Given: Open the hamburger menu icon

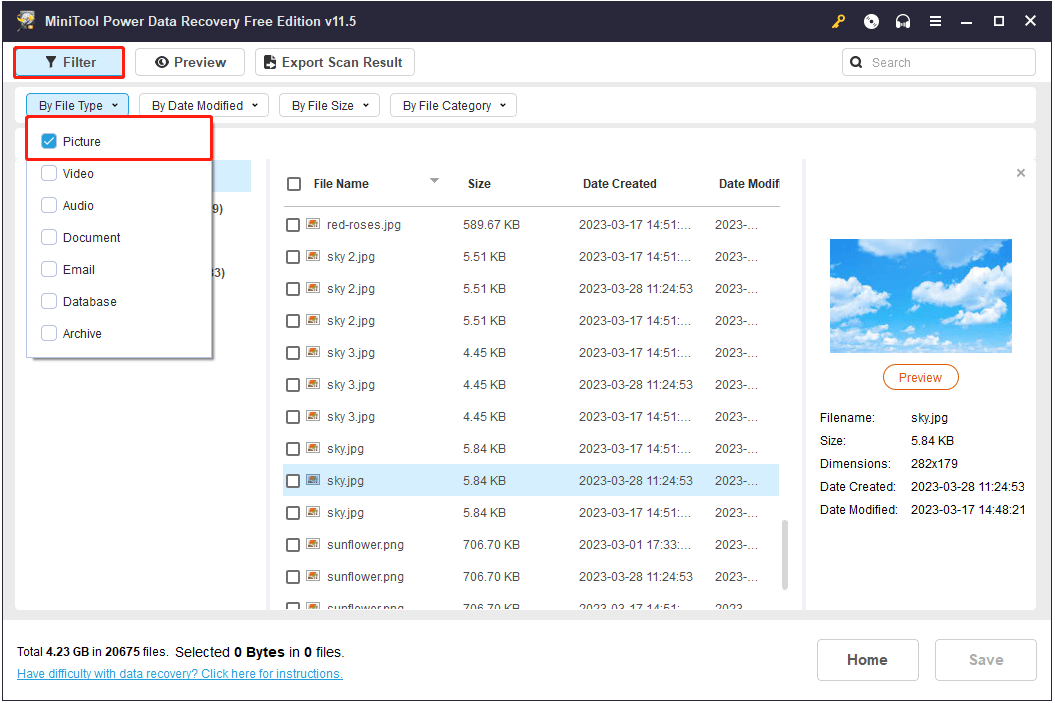Looking at the screenshot, I should click(x=935, y=22).
